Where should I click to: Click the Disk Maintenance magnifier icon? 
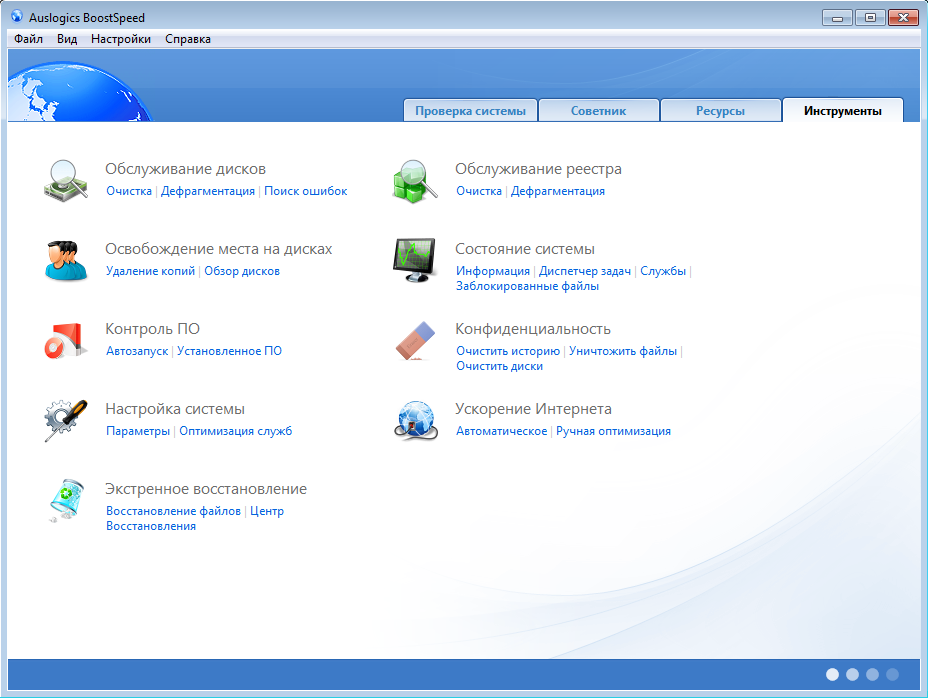66,181
